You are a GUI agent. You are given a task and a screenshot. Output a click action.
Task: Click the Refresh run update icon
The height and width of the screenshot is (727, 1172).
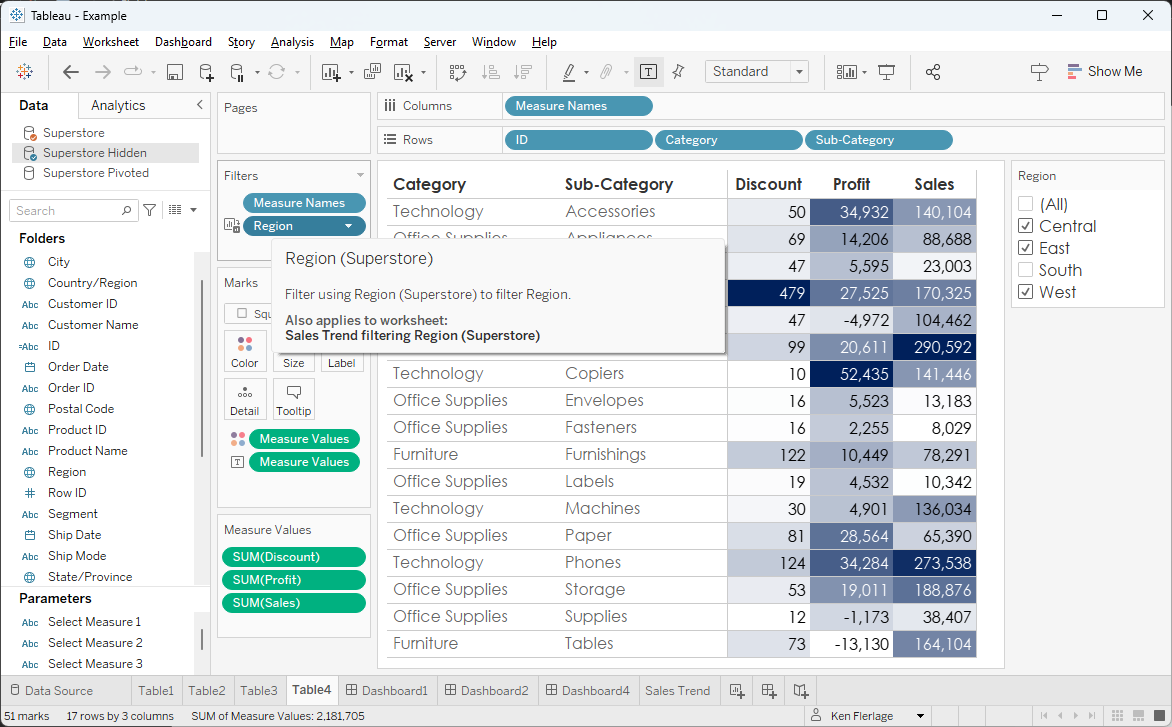(x=277, y=72)
